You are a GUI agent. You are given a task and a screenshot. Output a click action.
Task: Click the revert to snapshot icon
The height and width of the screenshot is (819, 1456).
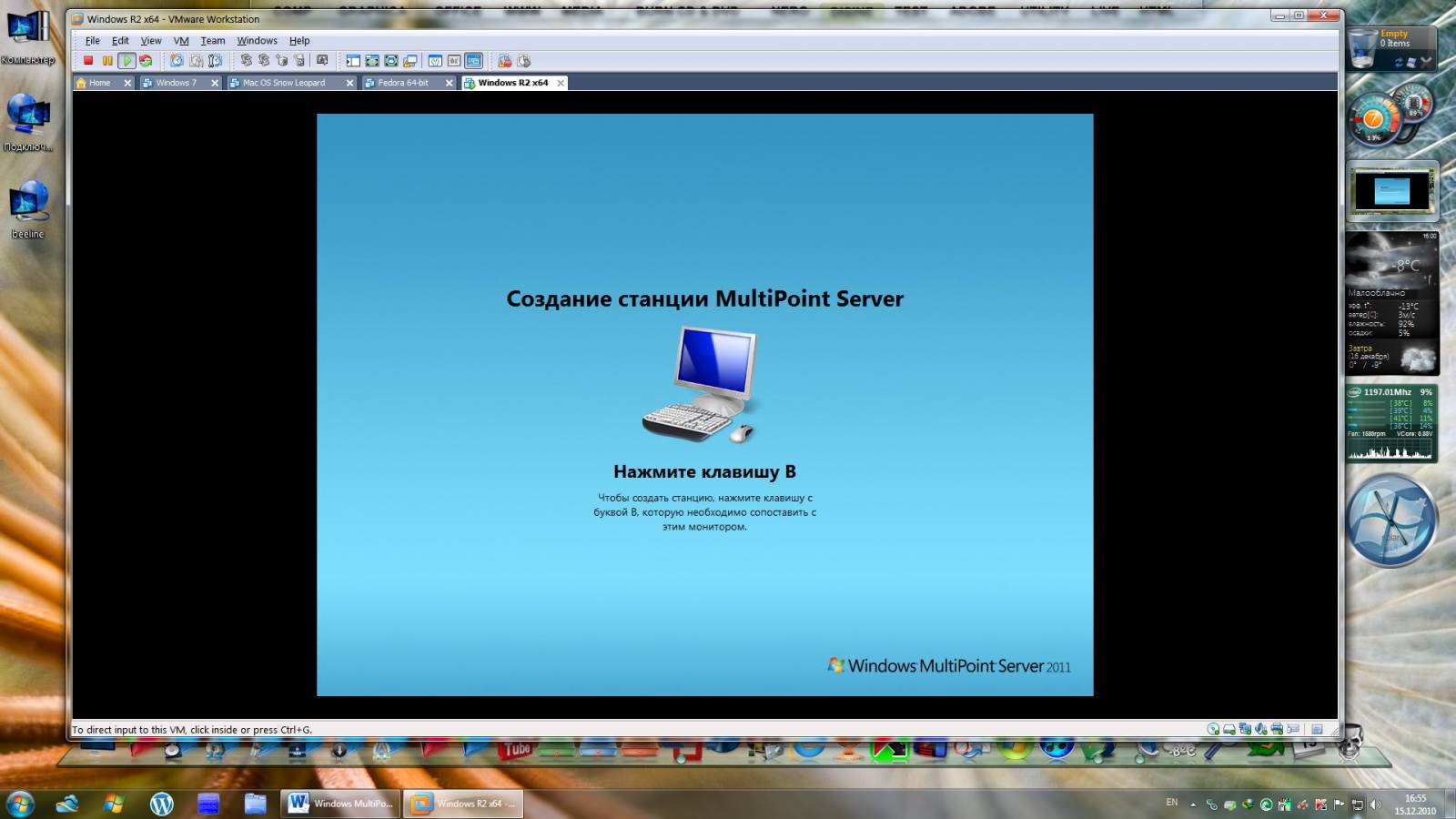pyautogui.click(x=196, y=61)
